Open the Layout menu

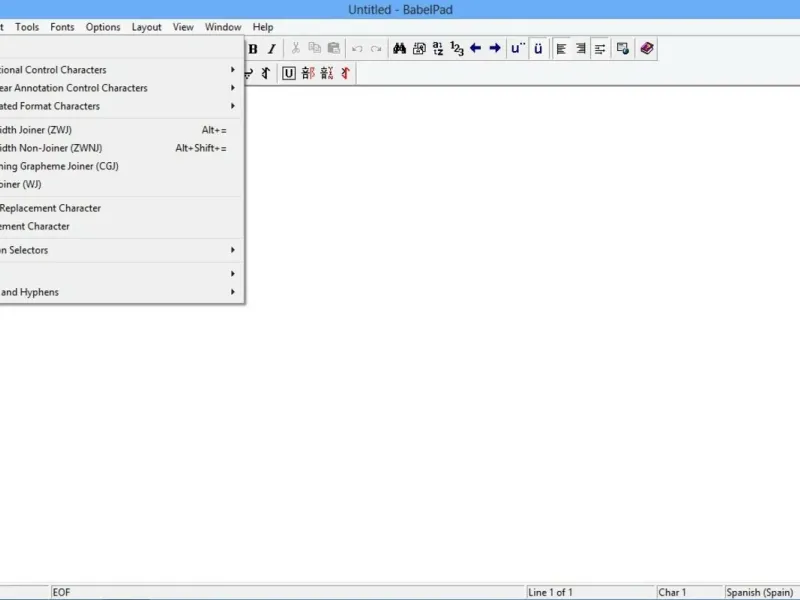[x=146, y=27]
